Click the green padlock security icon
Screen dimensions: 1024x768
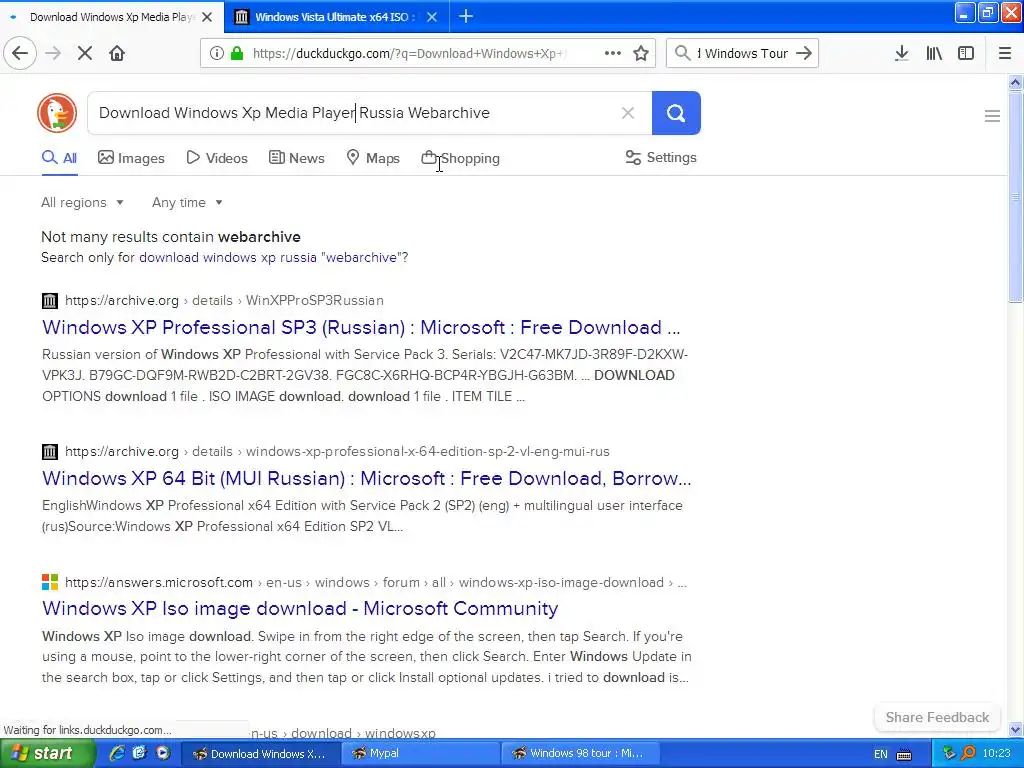(236, 53)
